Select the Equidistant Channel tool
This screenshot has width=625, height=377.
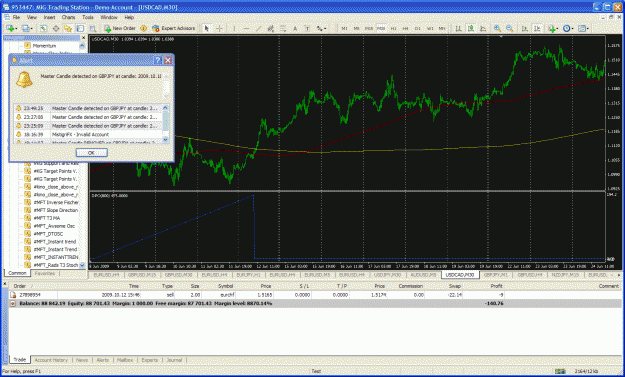(x=271, y=28)
